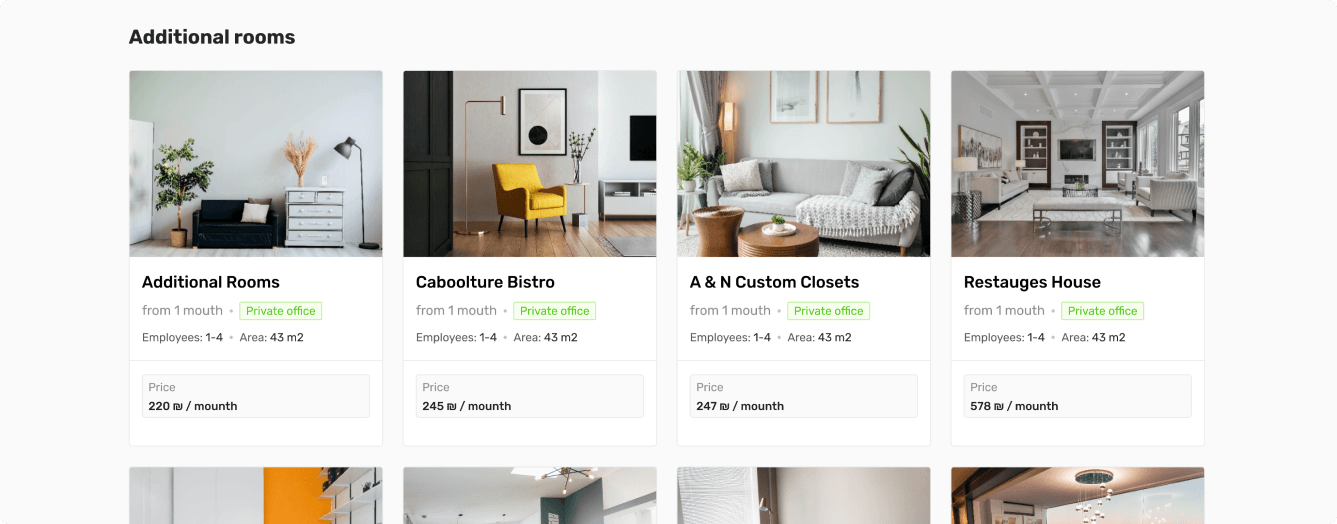This screenshot has height=524, width=1337.
Task: Click the Additional Rooms card title
Action: [211, 282]
